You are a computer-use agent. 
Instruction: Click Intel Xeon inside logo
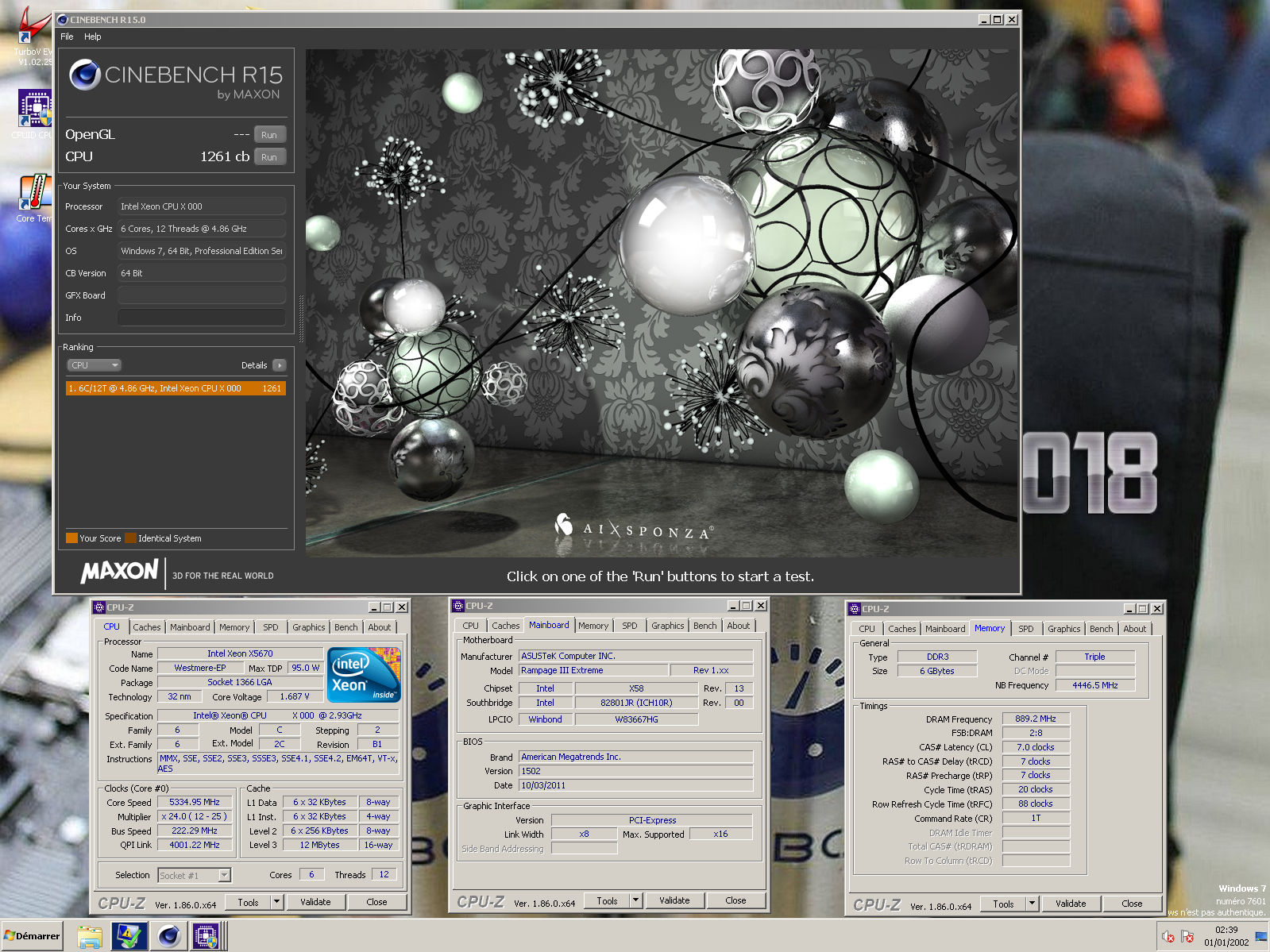364,675
